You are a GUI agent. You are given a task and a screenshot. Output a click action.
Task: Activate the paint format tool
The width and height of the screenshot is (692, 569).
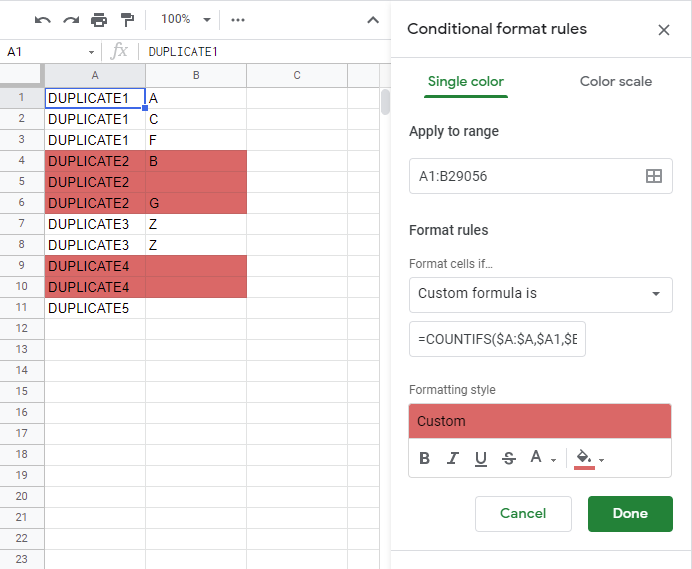[127, 20]
